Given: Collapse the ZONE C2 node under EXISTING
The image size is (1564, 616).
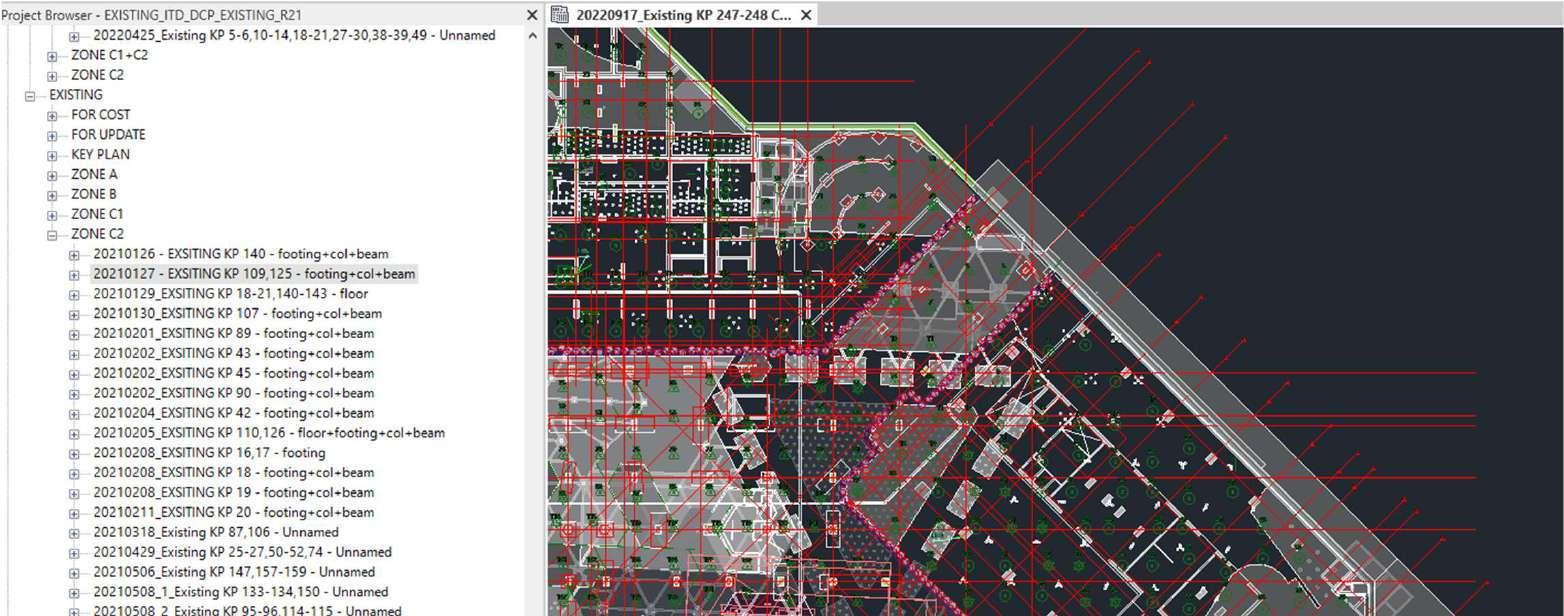Looking at the screenshot, I should coord(52,235).
